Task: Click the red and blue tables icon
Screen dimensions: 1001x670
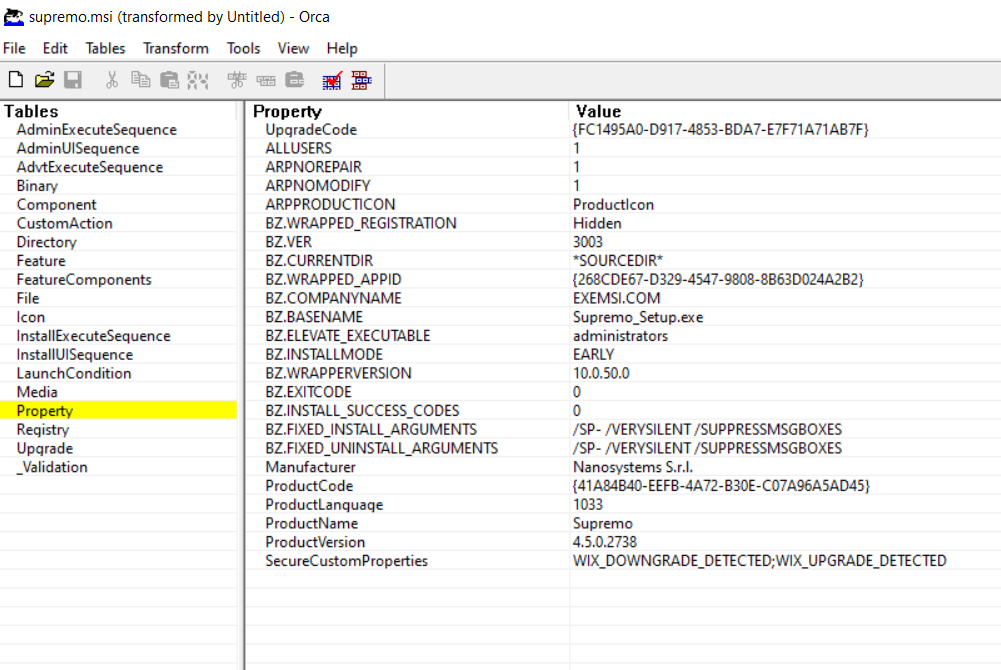Action: tap(360, 79)
